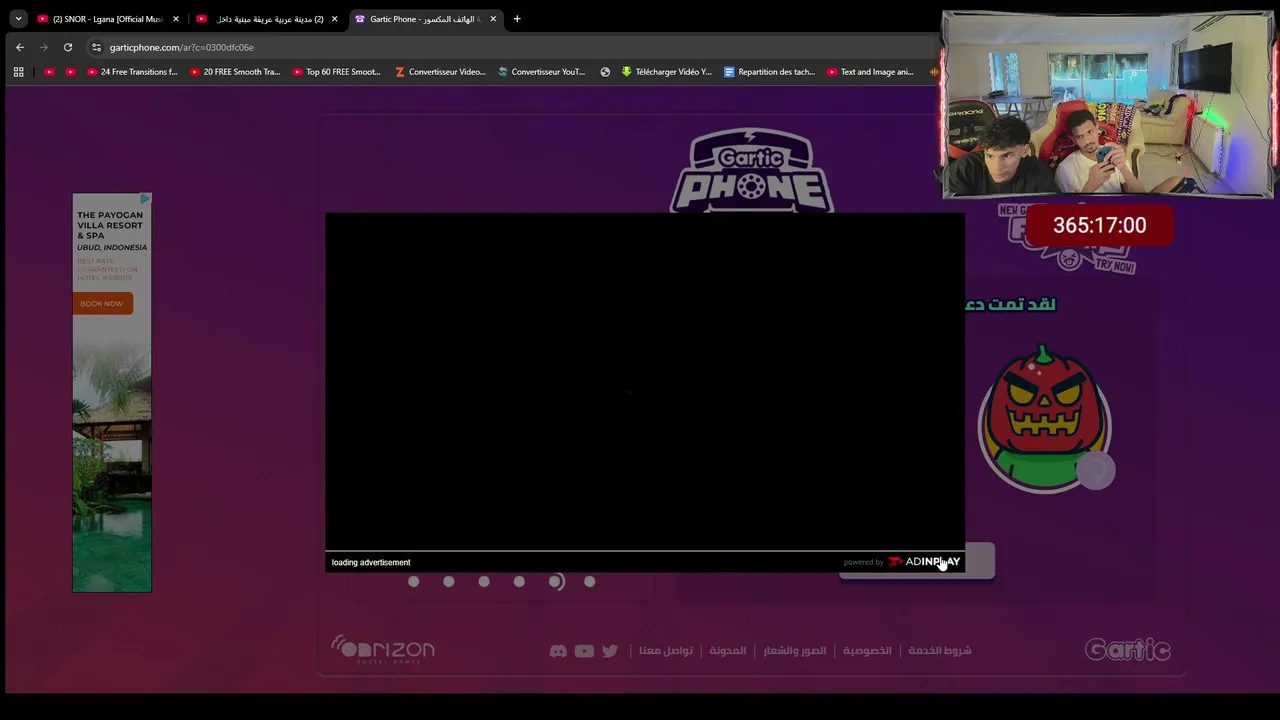
Task: Close the Gartic Phone tab
Action: [x=493, y=19]
